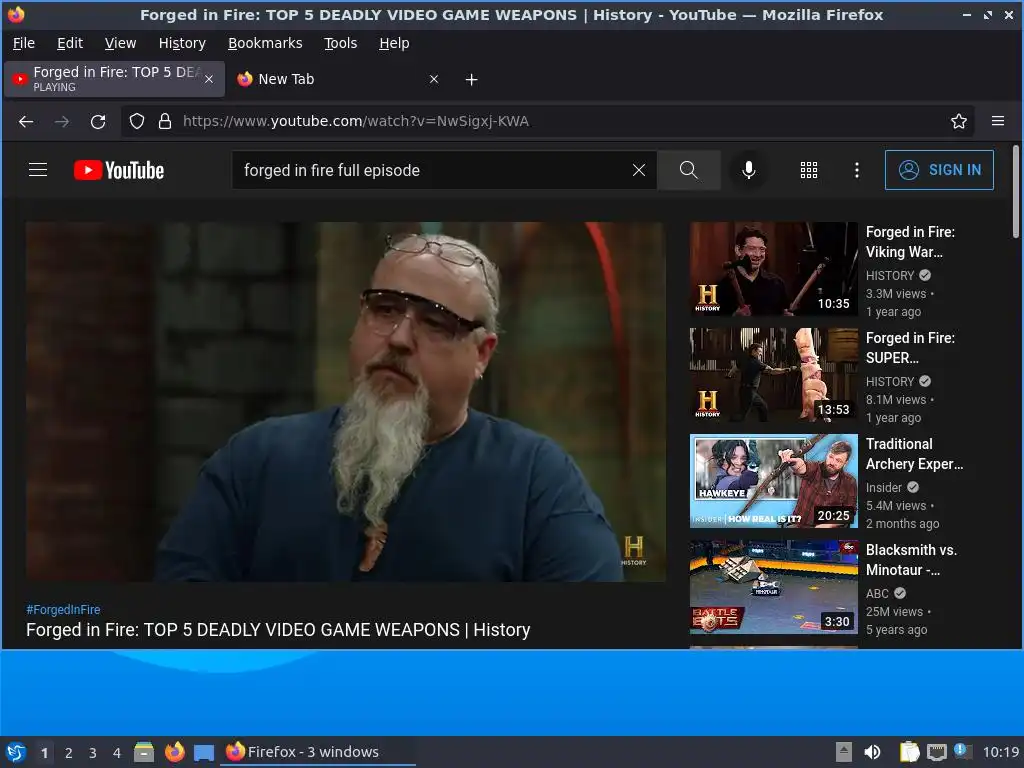Open the Forged in Fire SUPER video title
Viewport: 1024px width, 768px height.
[x=910, y=347]
